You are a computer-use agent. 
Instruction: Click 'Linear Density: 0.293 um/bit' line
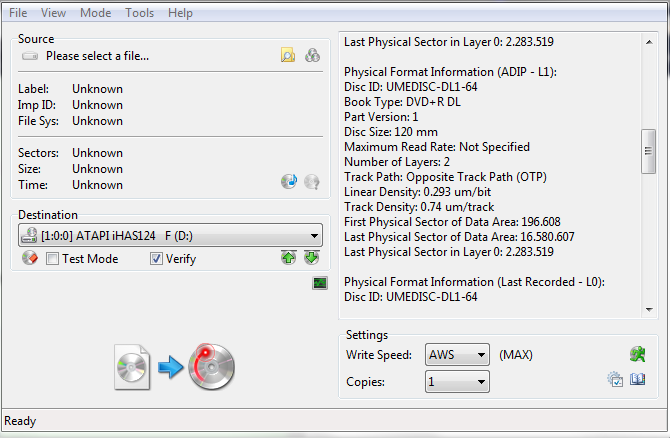click(x=417, y=192)
